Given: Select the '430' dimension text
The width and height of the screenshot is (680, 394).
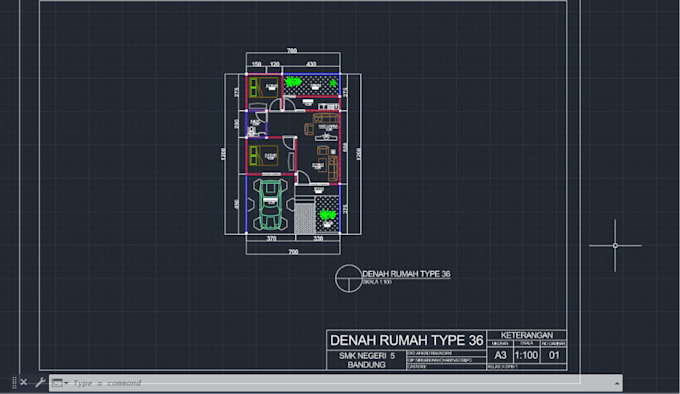Looking at the screenshot, I should [311, 64].
